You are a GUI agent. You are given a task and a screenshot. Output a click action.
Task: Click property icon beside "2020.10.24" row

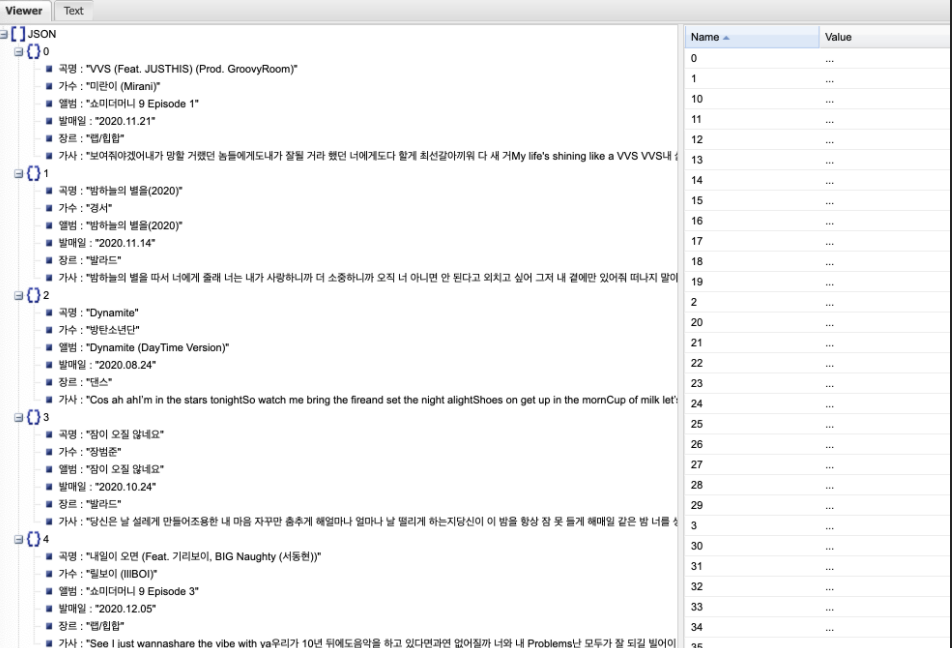[49, 487]
